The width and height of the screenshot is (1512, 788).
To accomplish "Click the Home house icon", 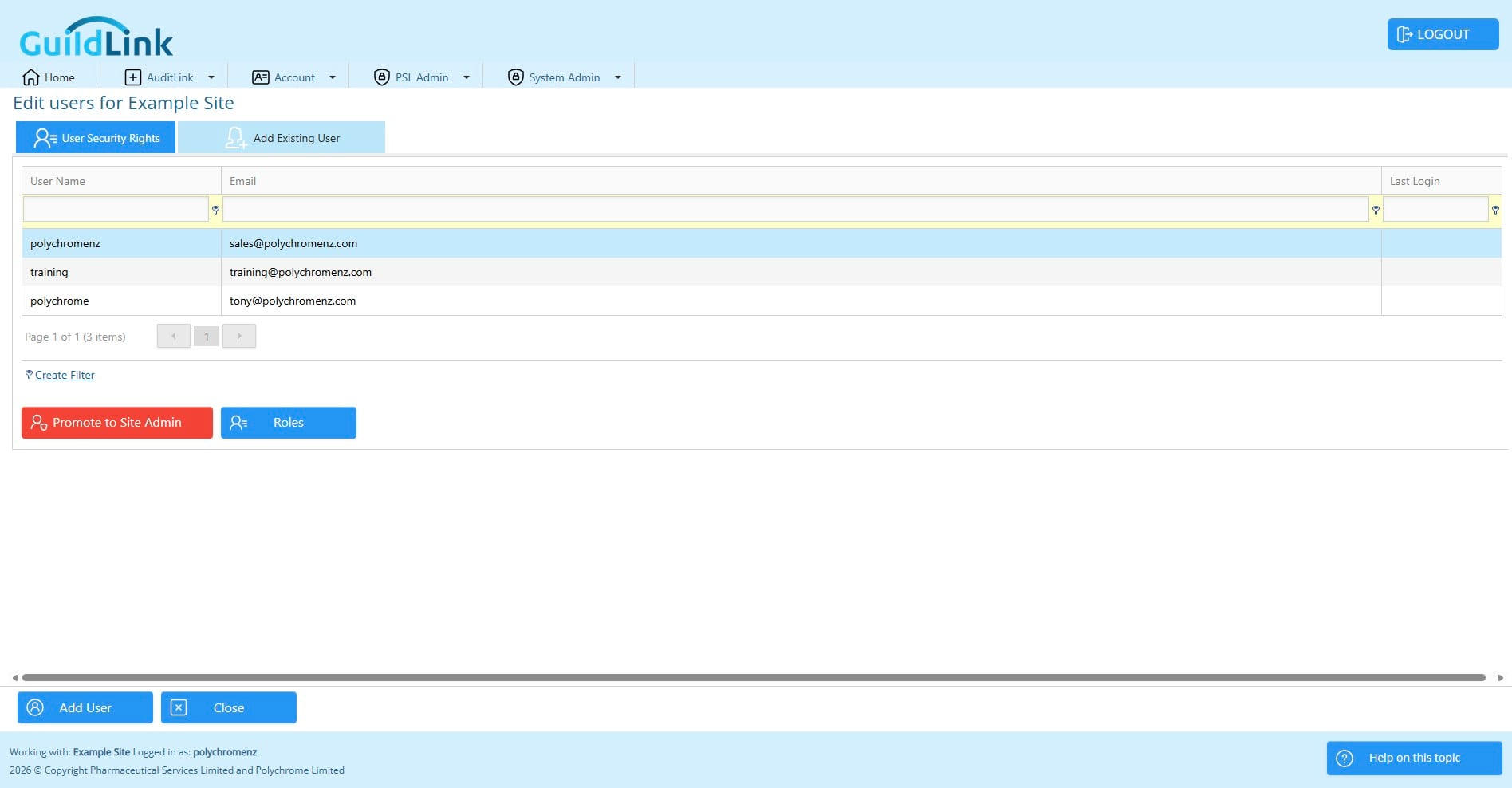I will [x=31, y=77].
